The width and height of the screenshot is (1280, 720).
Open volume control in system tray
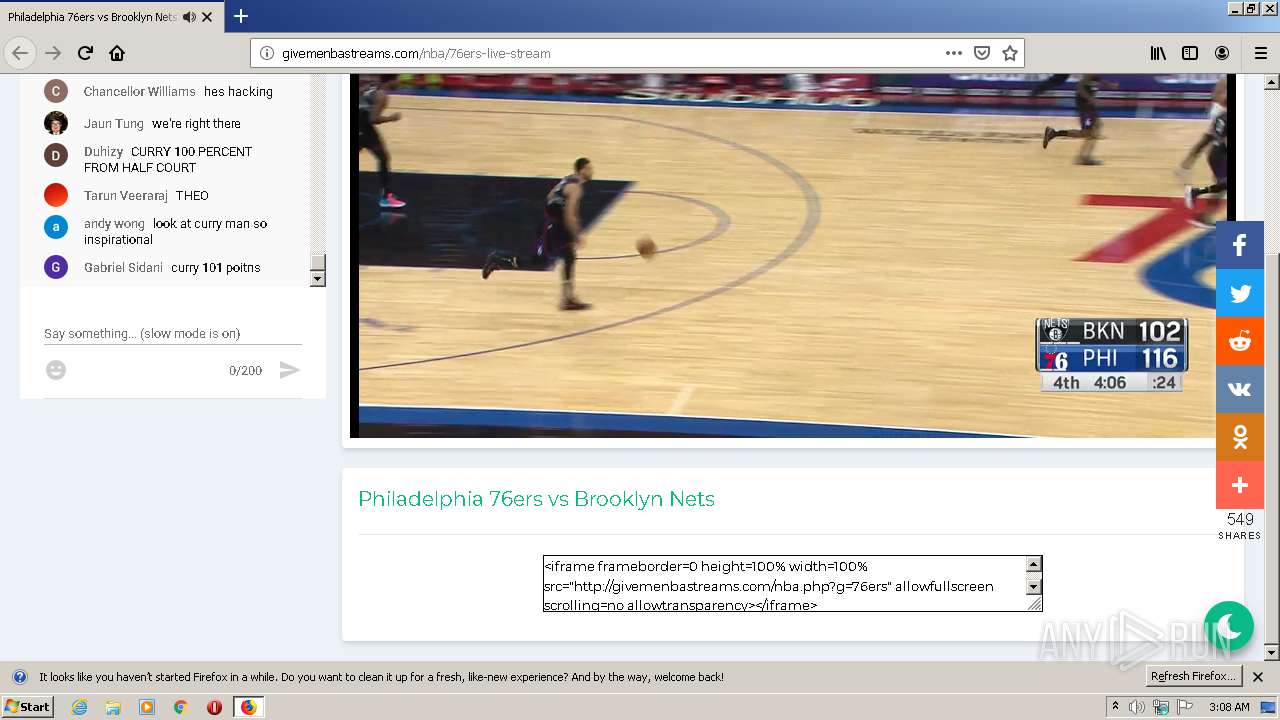point(1137,707)
